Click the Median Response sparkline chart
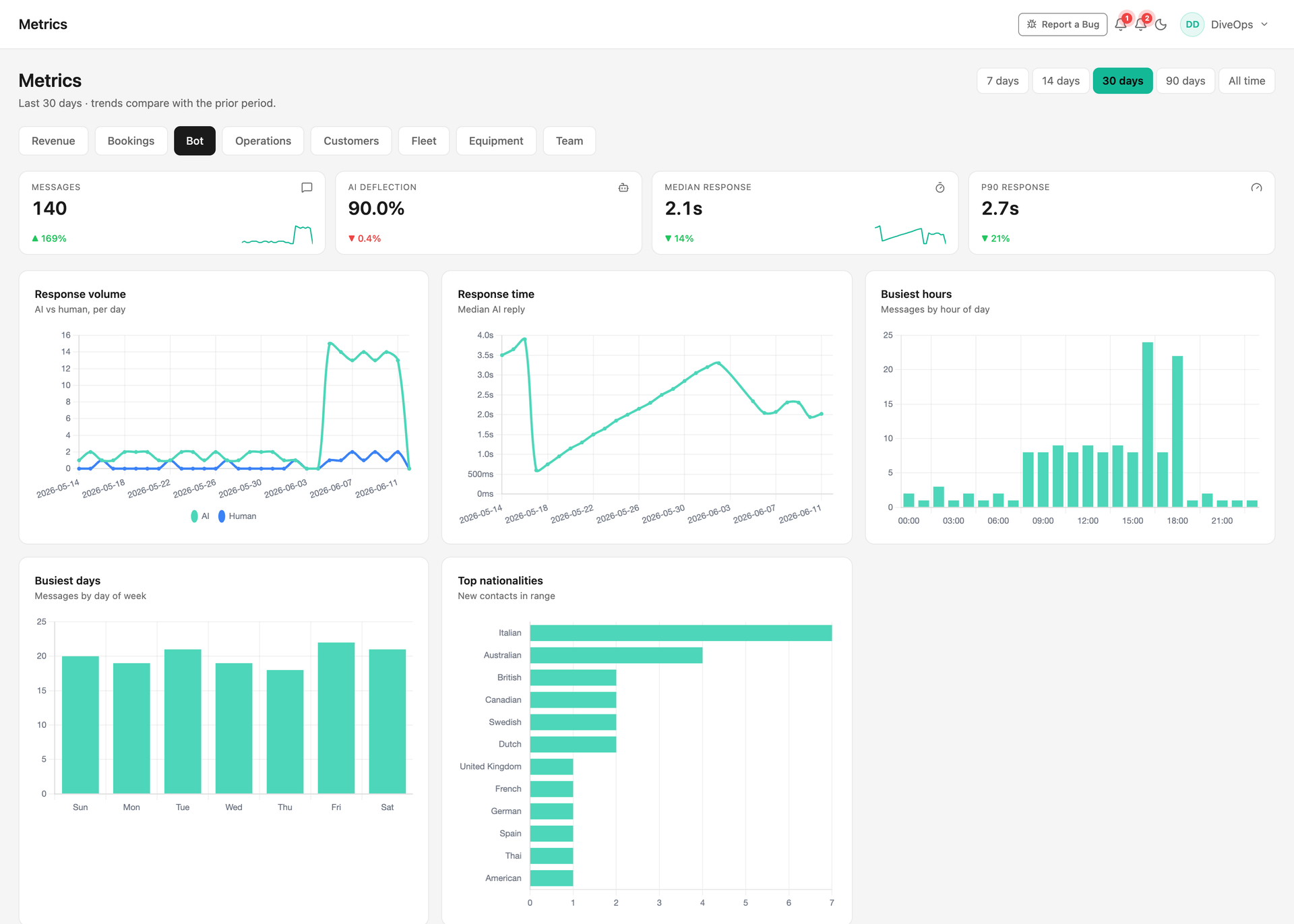The height and width of the screenshot is (924, 1294). [911, 235]
